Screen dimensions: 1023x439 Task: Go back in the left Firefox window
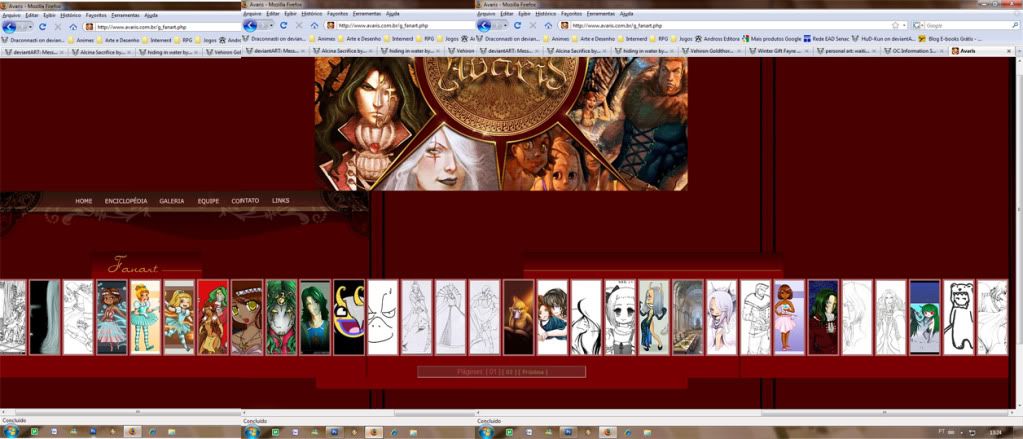point(8,27)
